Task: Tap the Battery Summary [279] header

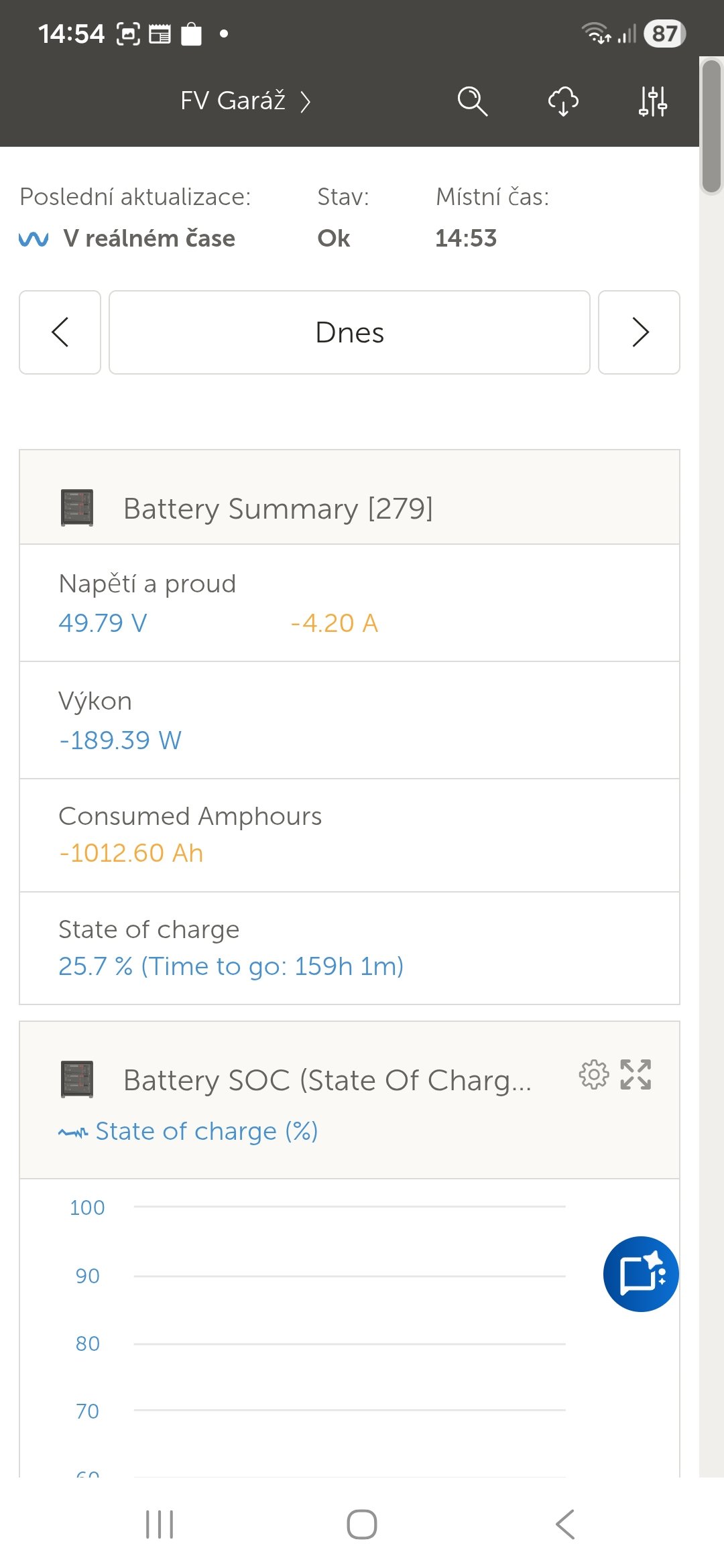Action: point(278,509)
